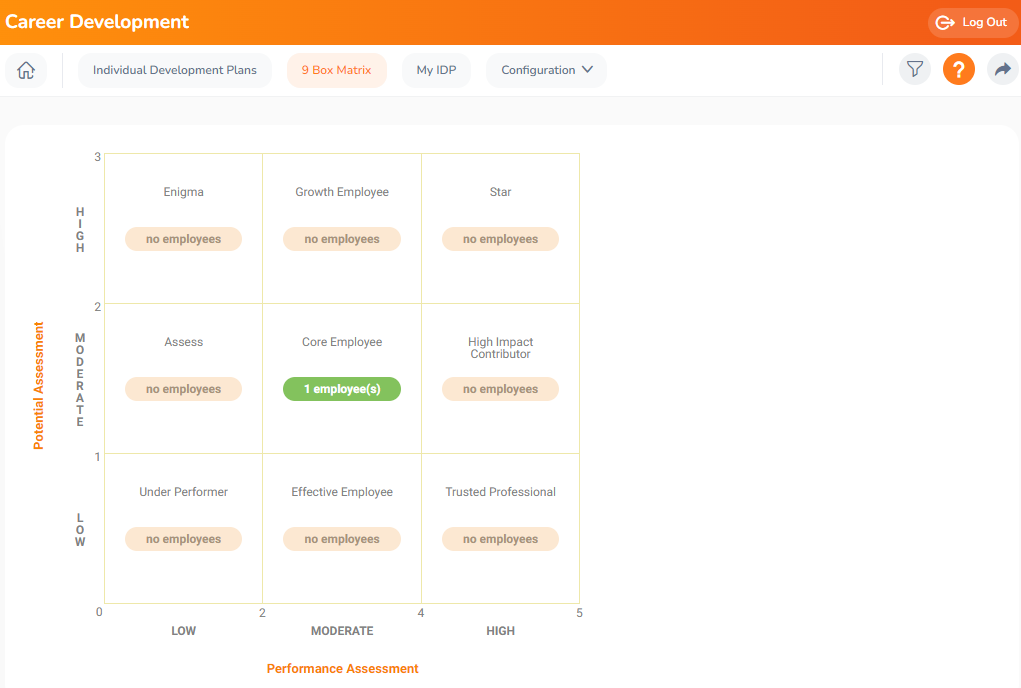Click no employees badge under Growth Employee
1021x688 pixels.
[342, 239]
